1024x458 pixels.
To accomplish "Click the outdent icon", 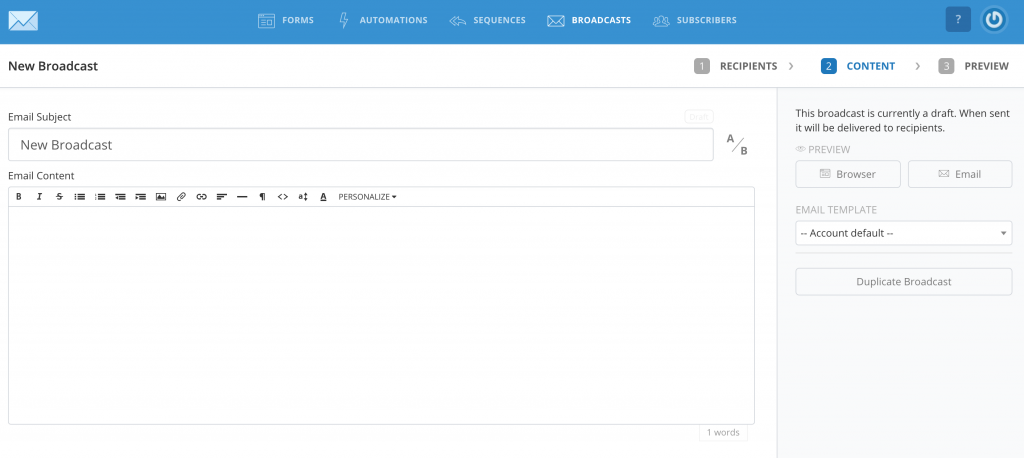I will [x=120, y=197].
